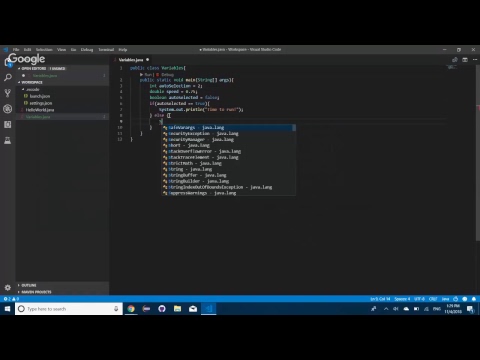The width and height of the screenshot is (480, 360).
Task: Show hidden system tray icons
Action: (x=386, y=309)
